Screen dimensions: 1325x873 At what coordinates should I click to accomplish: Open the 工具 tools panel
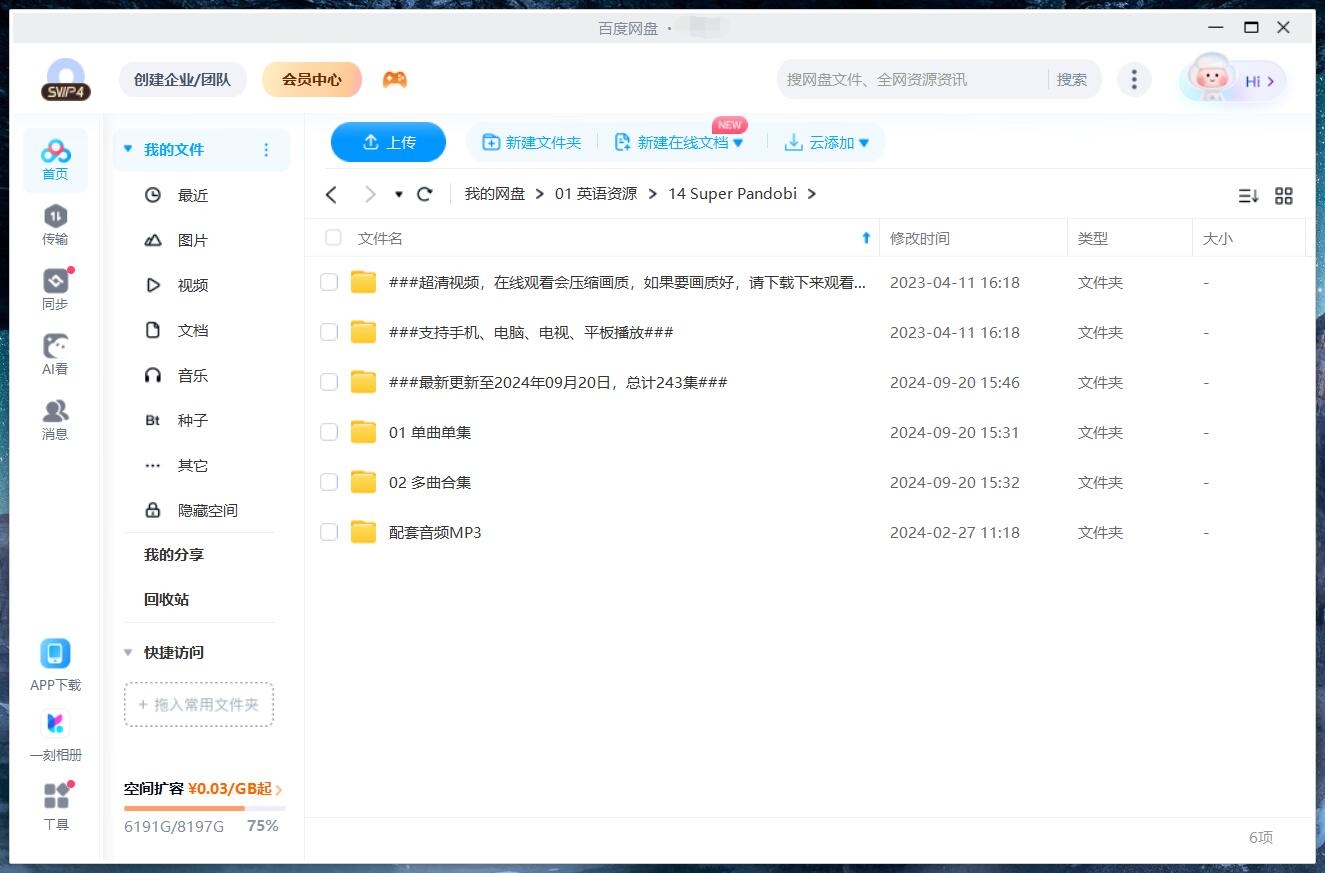click(x=55, y=802)
